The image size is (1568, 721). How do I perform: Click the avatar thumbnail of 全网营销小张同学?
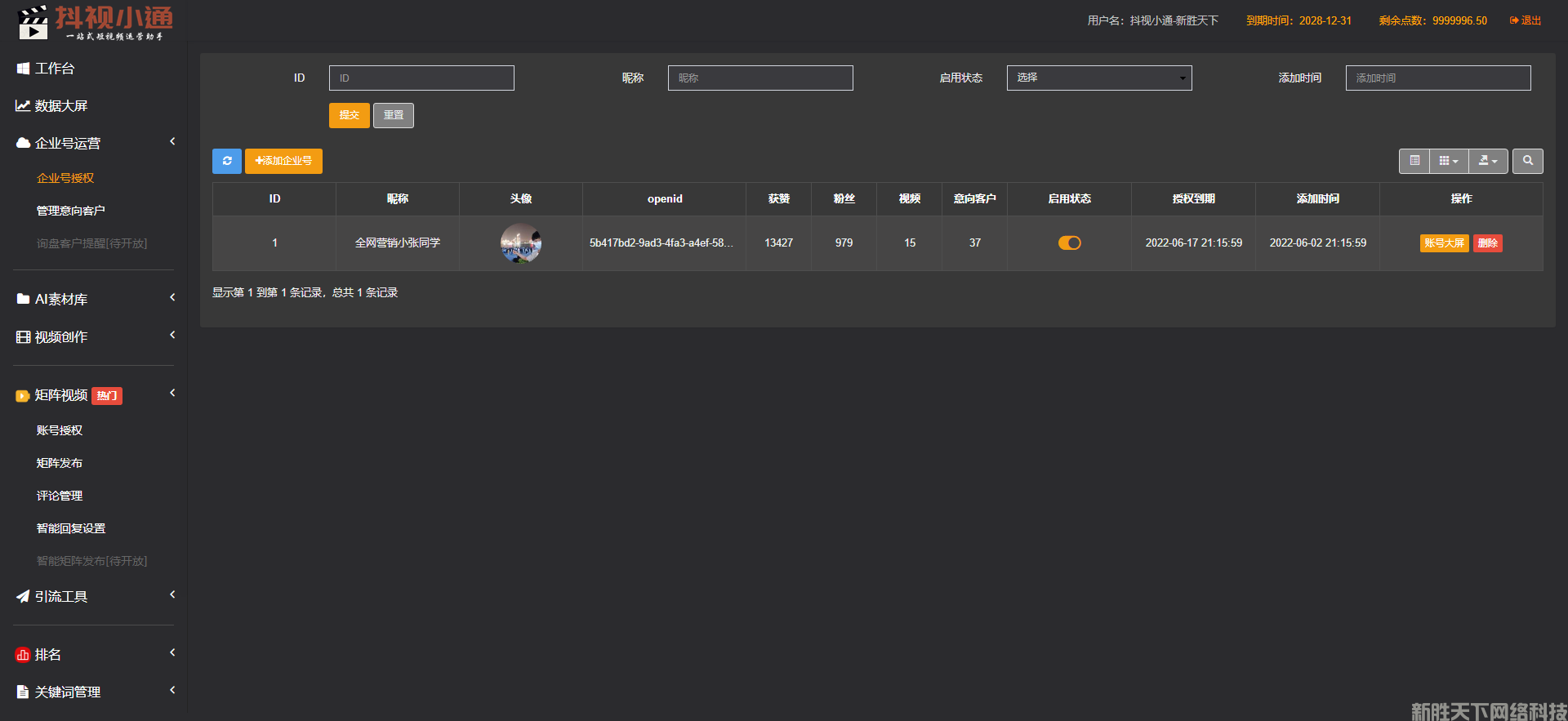coord(520,243)
